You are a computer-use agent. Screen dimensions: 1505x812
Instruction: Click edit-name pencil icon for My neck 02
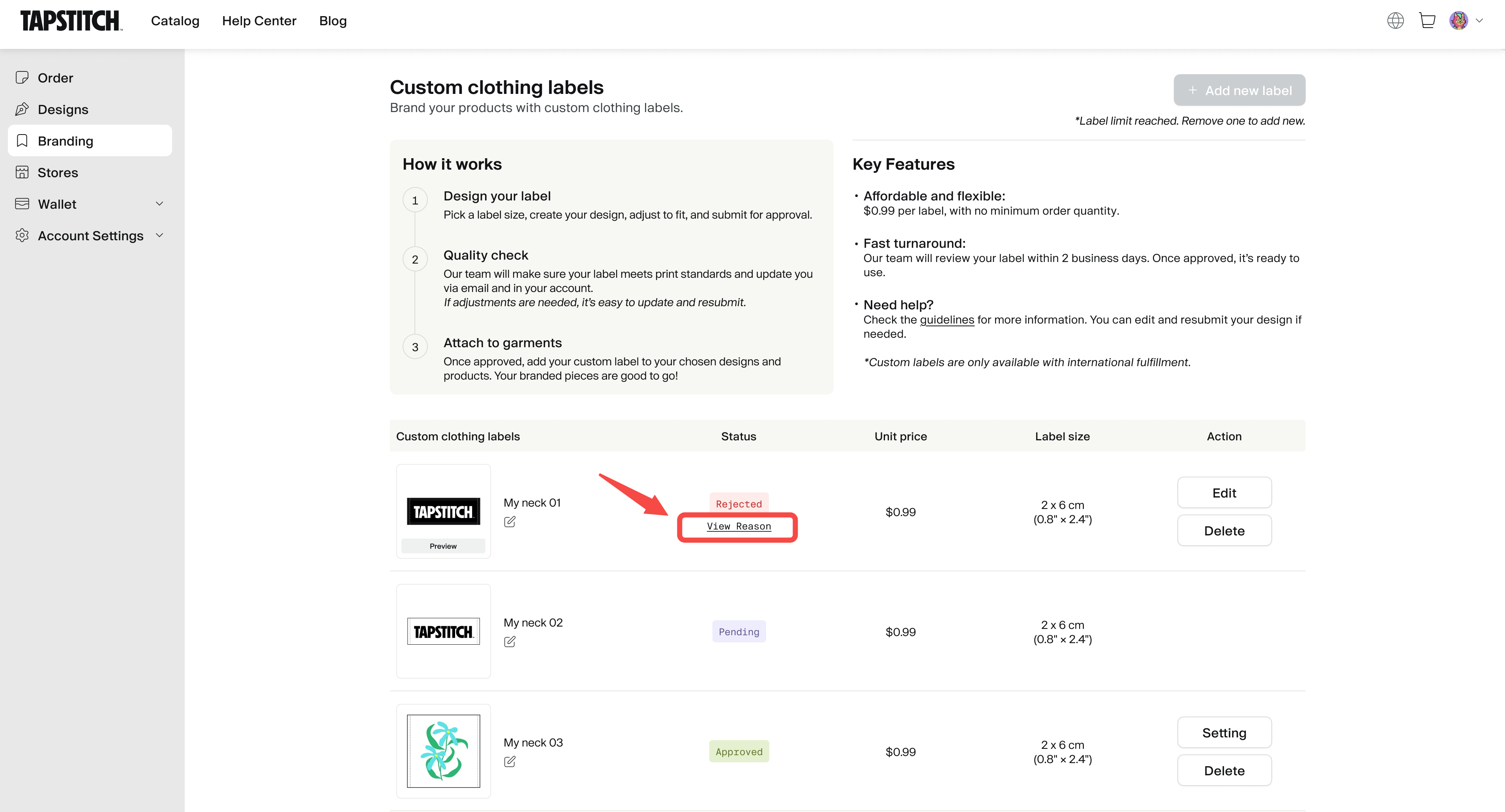pos(510,642)
